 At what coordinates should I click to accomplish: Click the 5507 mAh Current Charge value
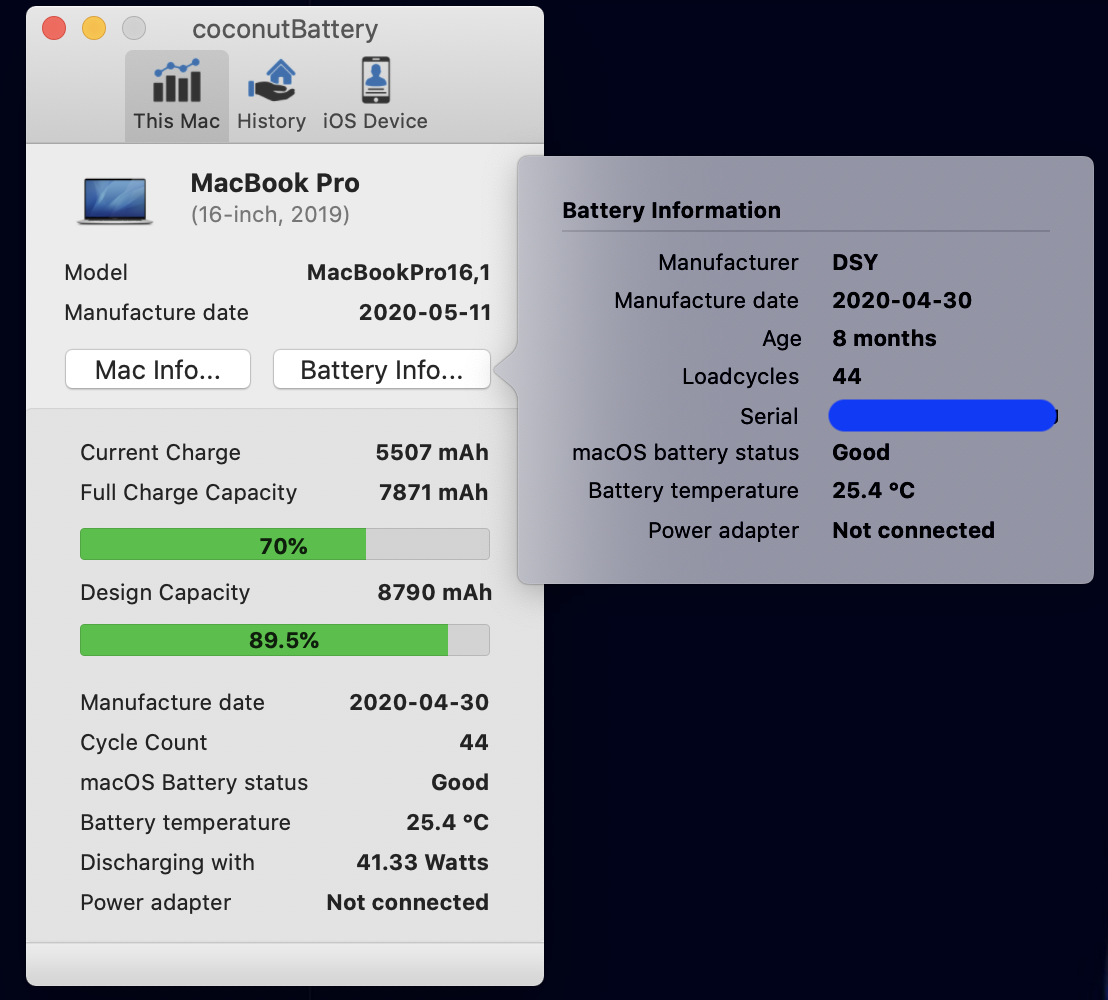[432, 452]
